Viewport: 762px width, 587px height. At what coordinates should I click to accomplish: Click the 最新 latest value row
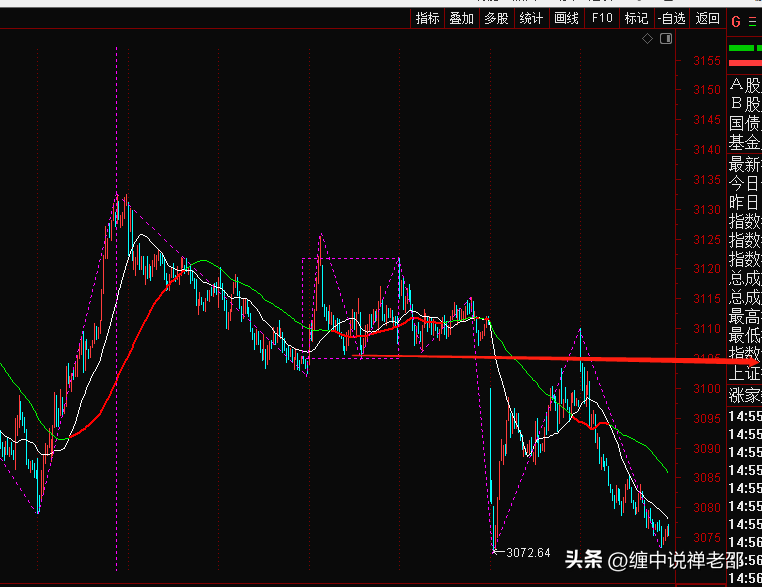coord(745,164)
